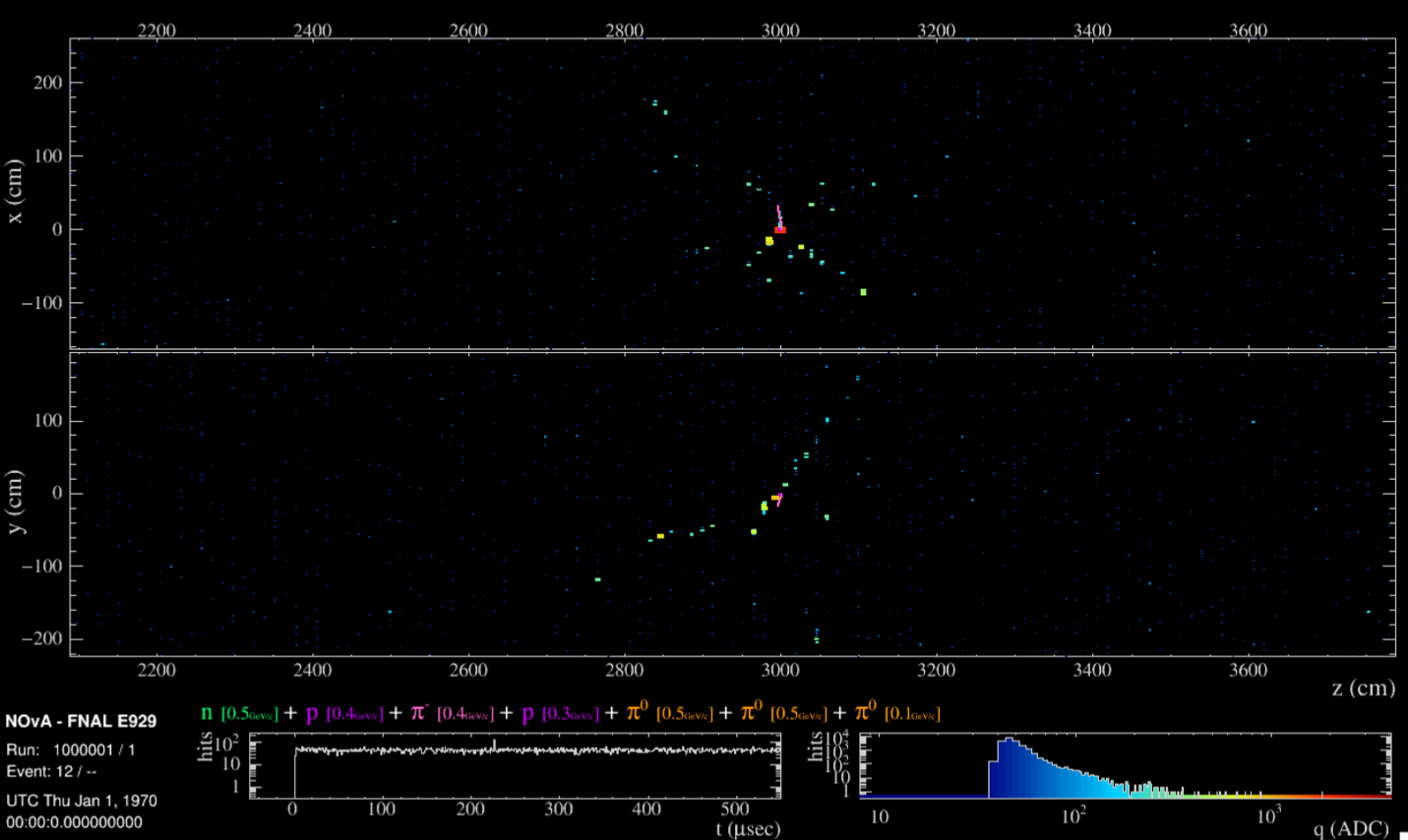
Task: Select the pink track in the y-z view
Action: click(x=779, y=500)
